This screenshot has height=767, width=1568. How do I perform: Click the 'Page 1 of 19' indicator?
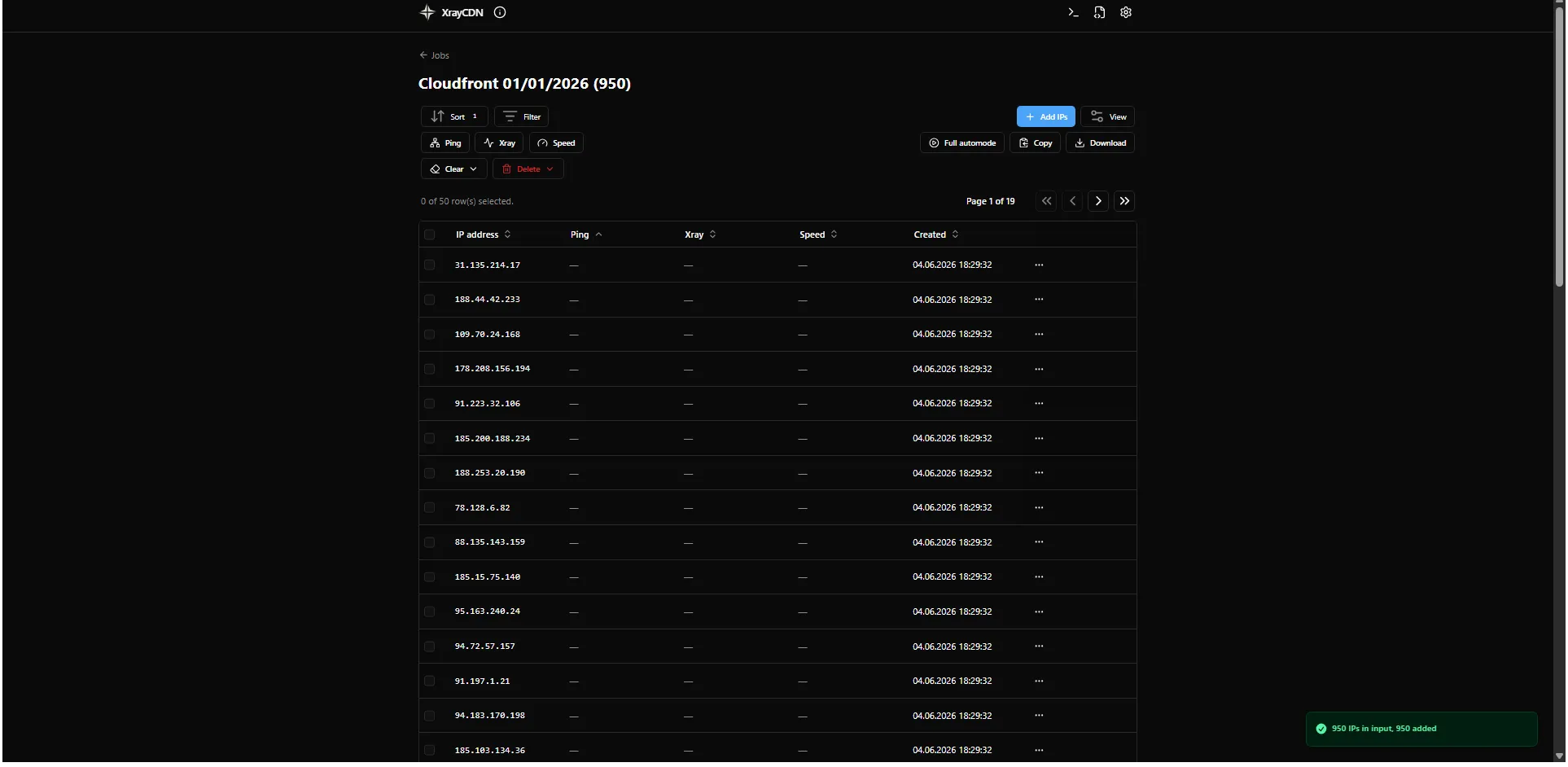point(990,201)
